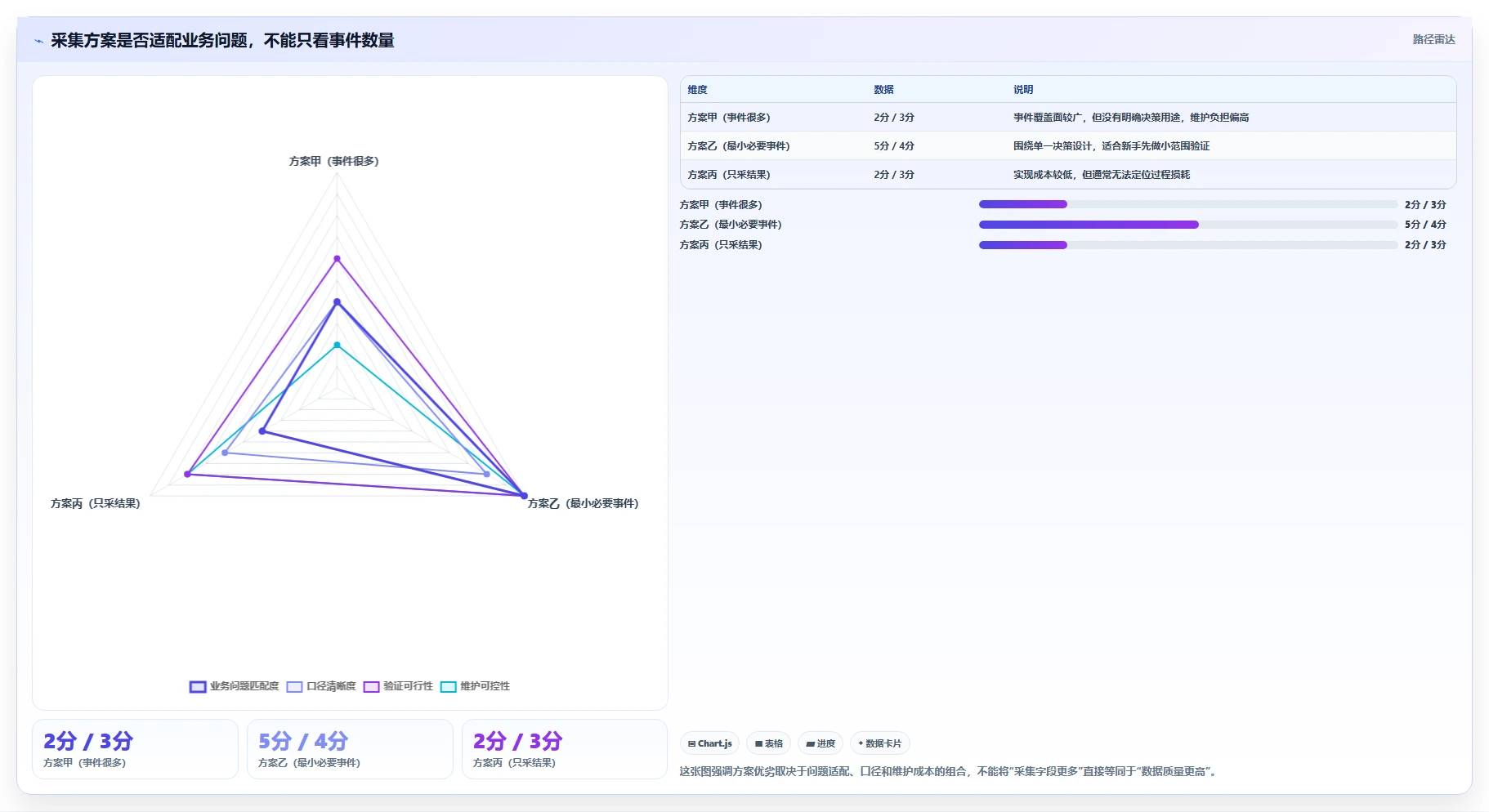
Task: Click the cyan 维护可控性 point on 方案甲 axis
Action: click(x=337, y=346)
